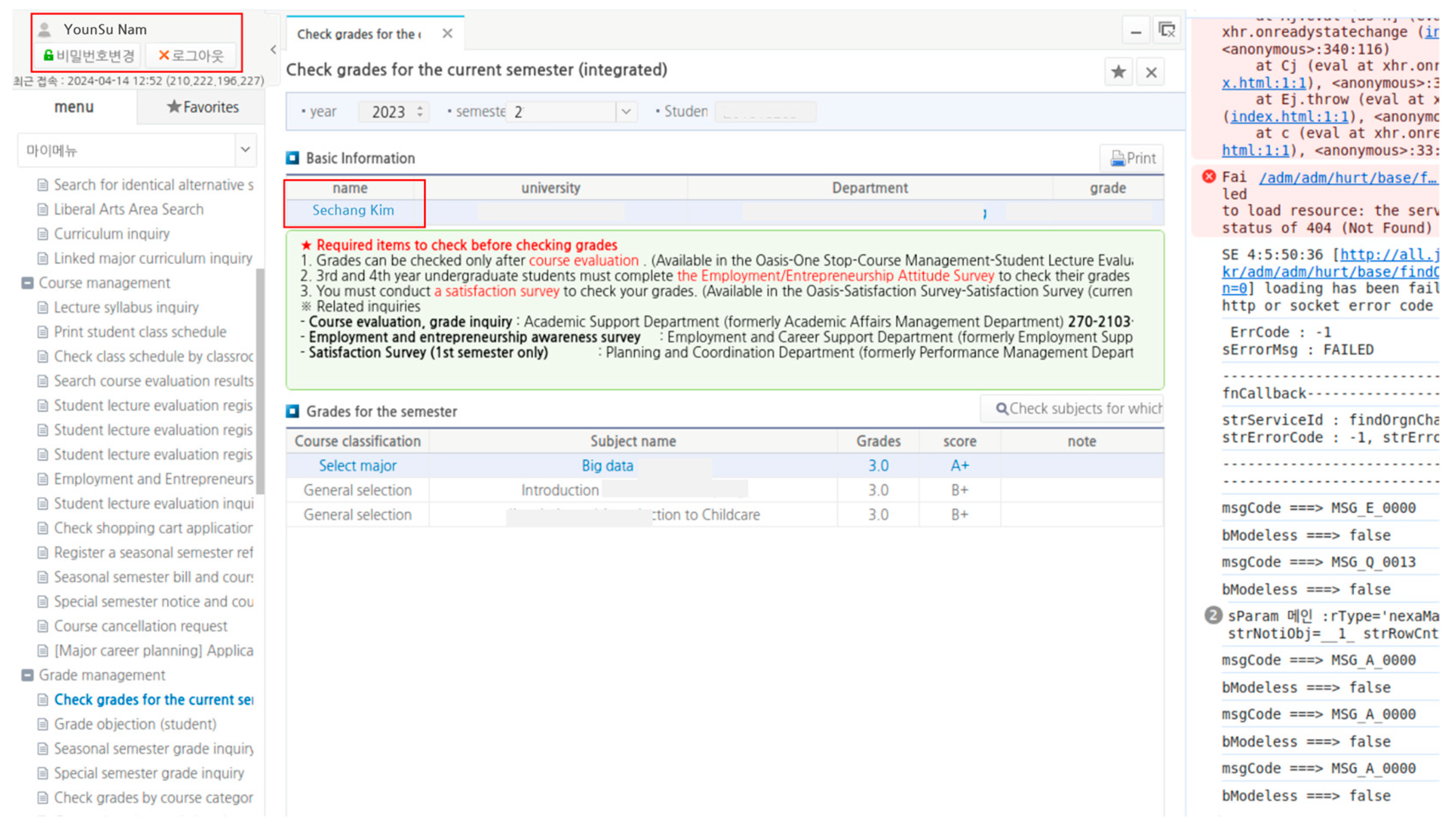This screenshot has height=827, width=1456.
Task: Switch to the menu tab
Action: 74,107
